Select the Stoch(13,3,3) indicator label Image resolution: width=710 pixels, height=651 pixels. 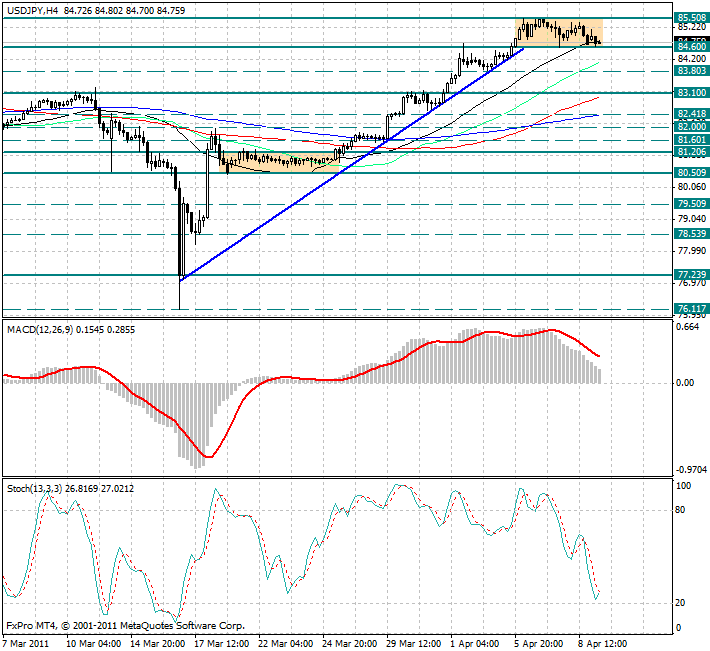(35, 487)
